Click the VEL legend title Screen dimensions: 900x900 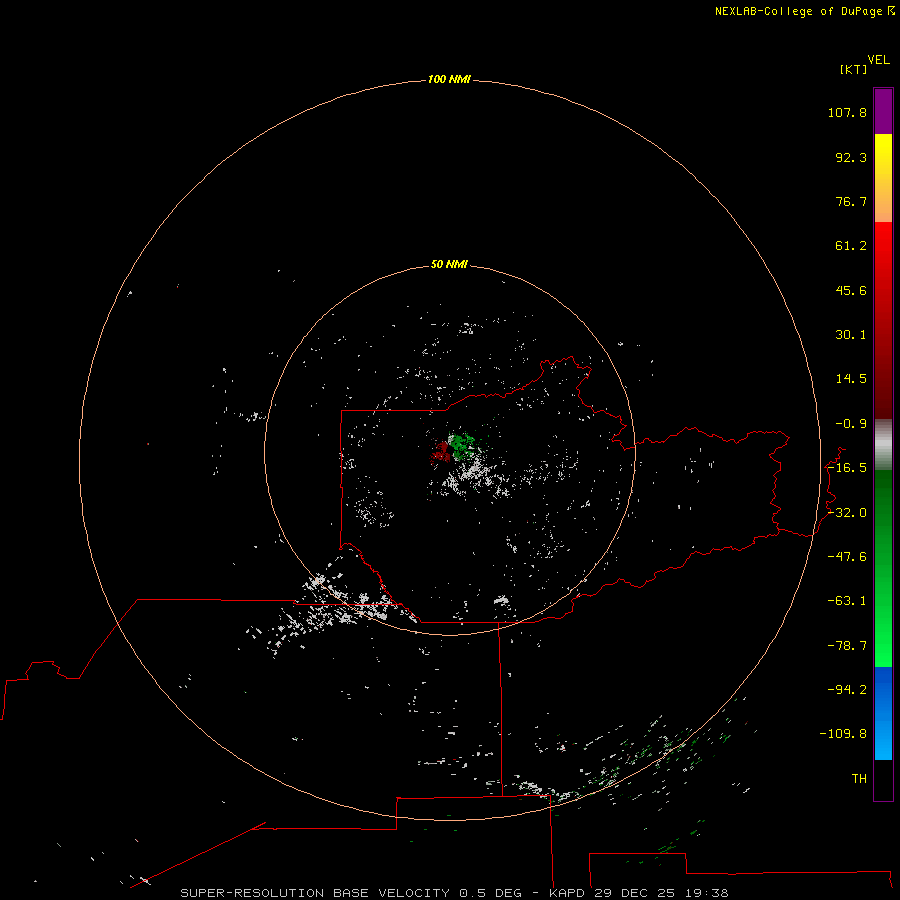pos(878,60)
